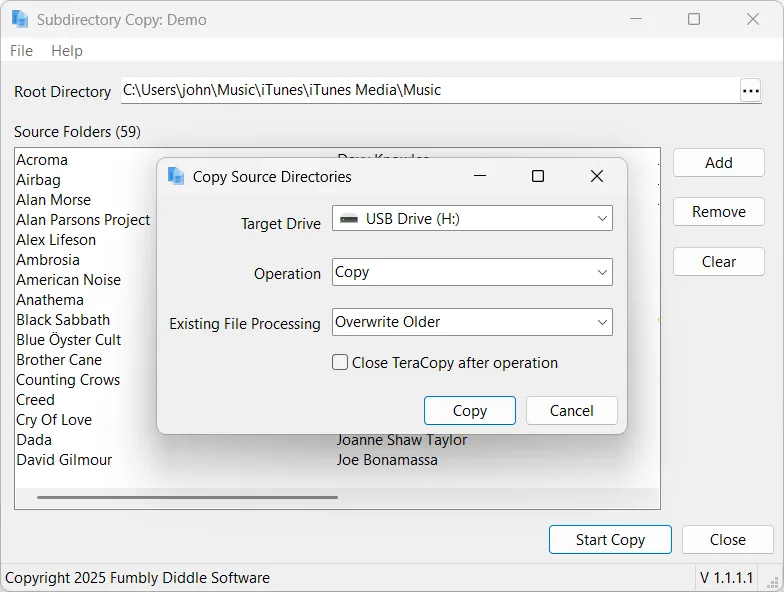Screen dimensions: 784x592
Task: Select Acroma in source folders
Action: [x=42, y=160]
